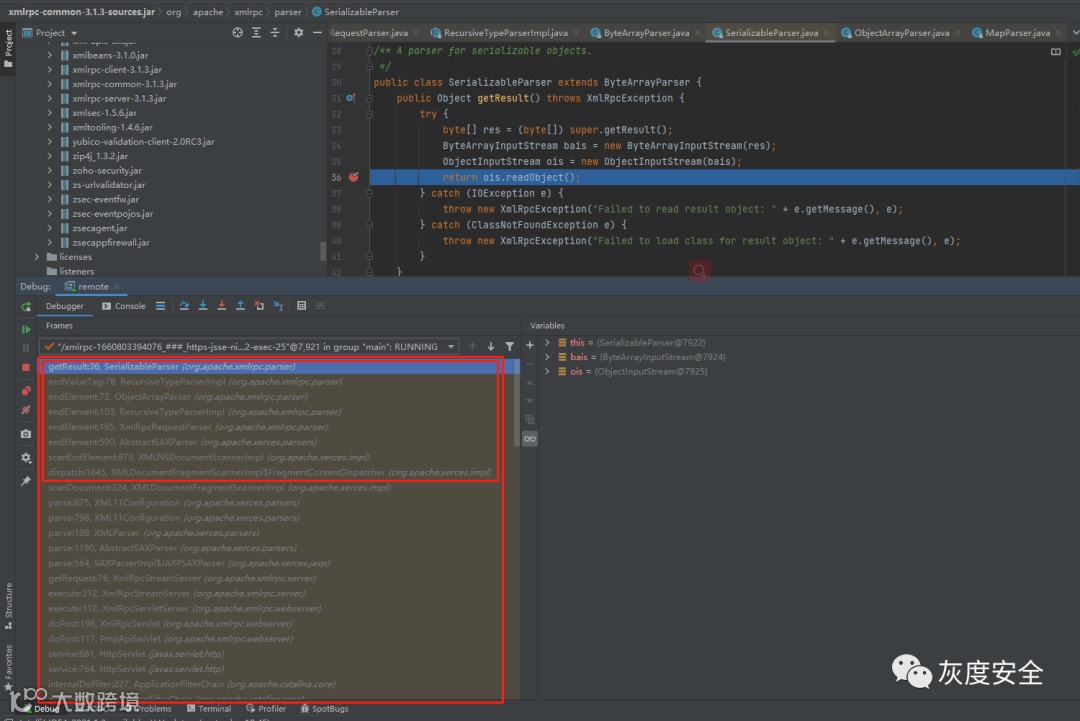Open Project panel options gear

click(298, 32)
